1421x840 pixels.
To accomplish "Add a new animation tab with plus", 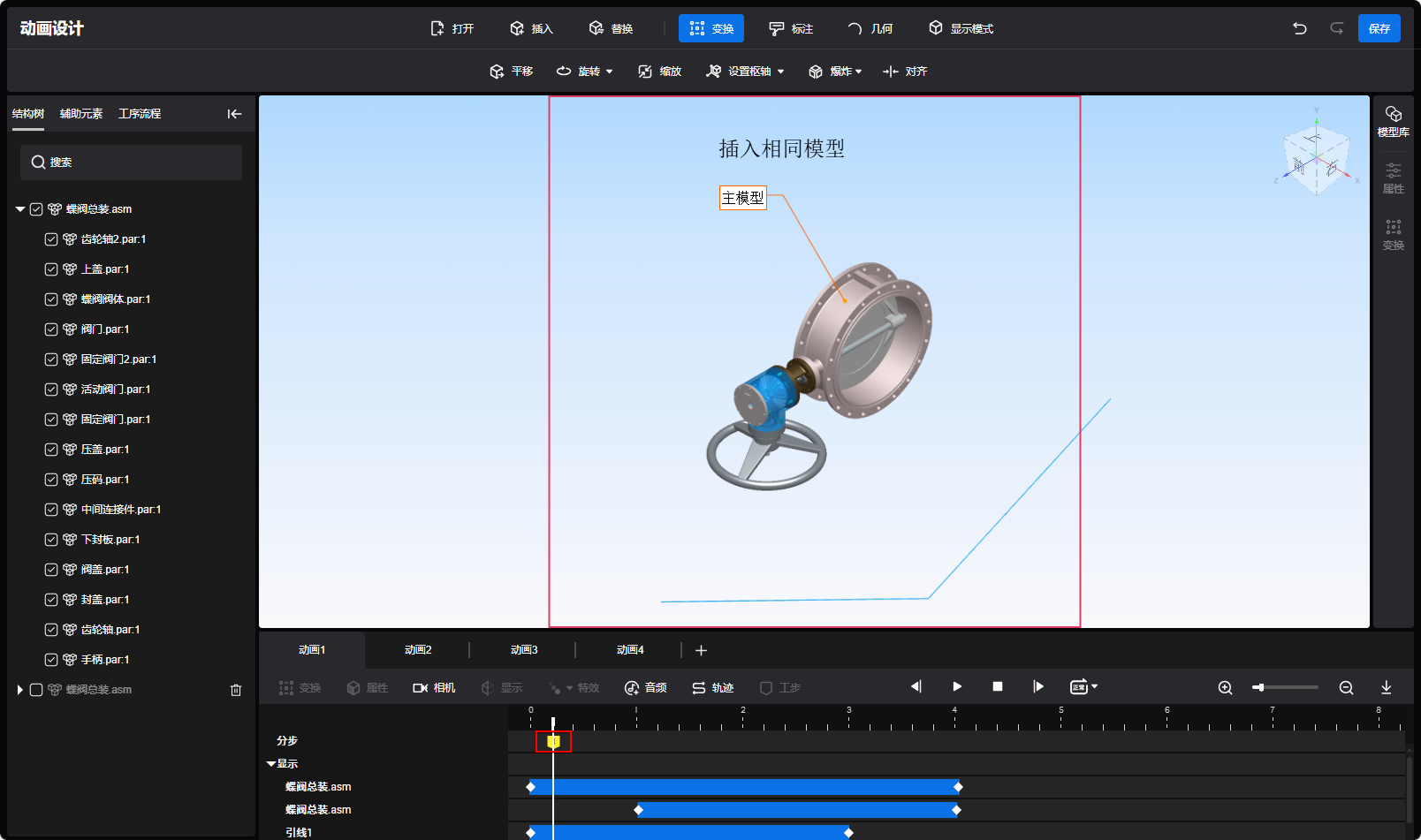I will point(701,651).
